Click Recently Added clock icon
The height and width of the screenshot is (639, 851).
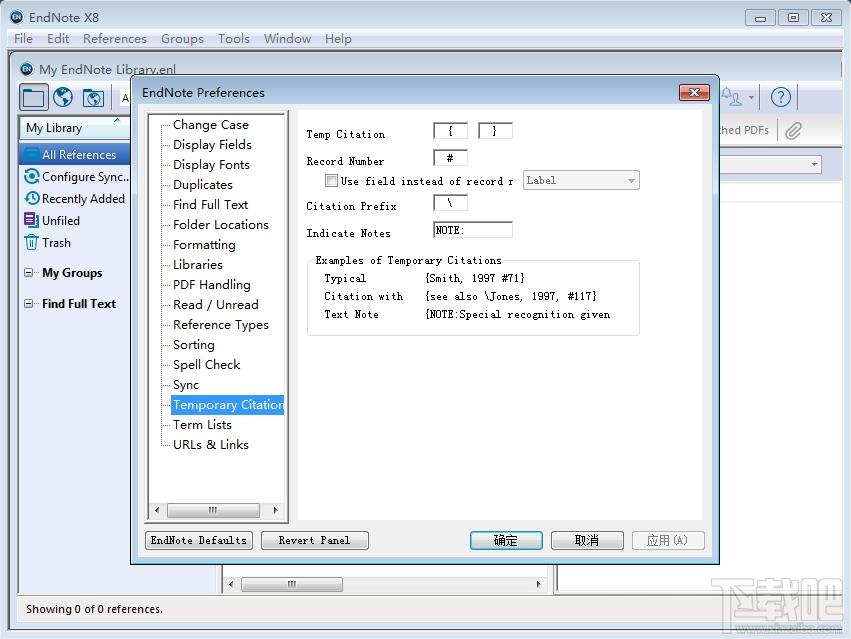pos(31,199)
